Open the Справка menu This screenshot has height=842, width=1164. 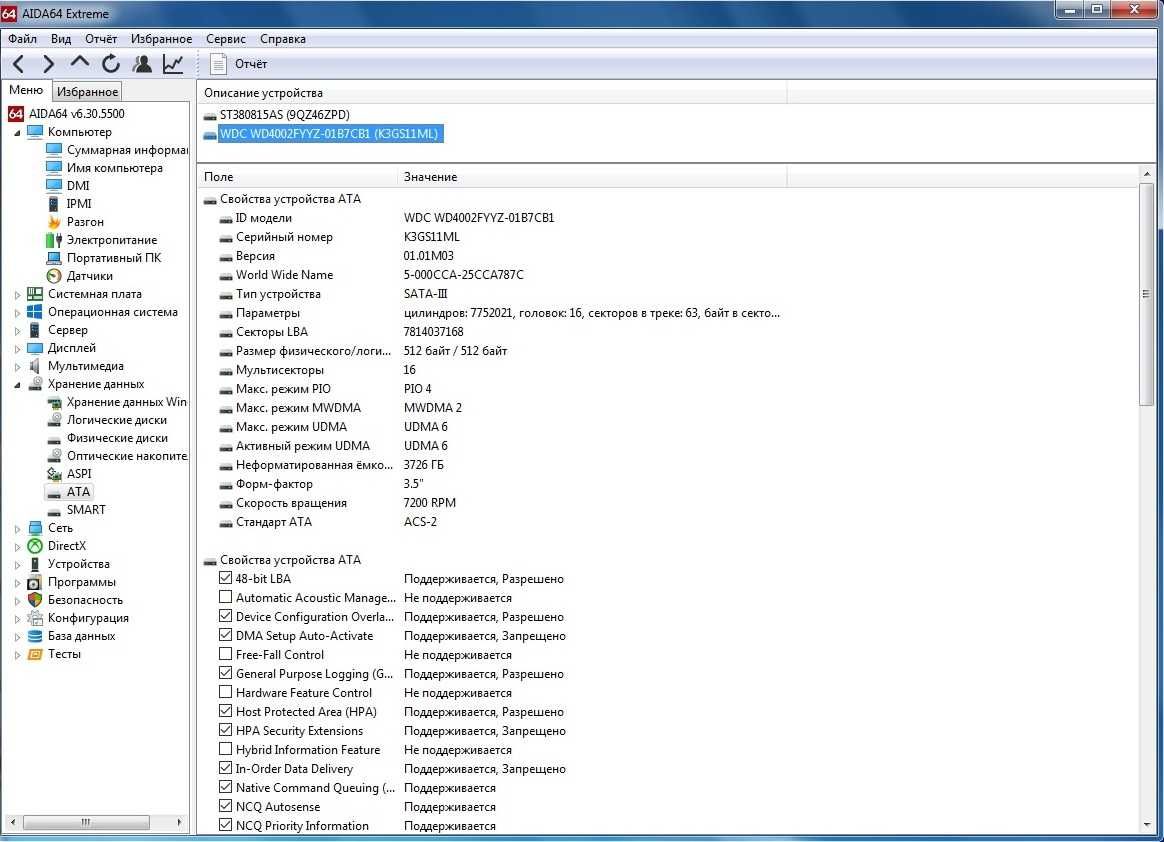pos(283,39)
